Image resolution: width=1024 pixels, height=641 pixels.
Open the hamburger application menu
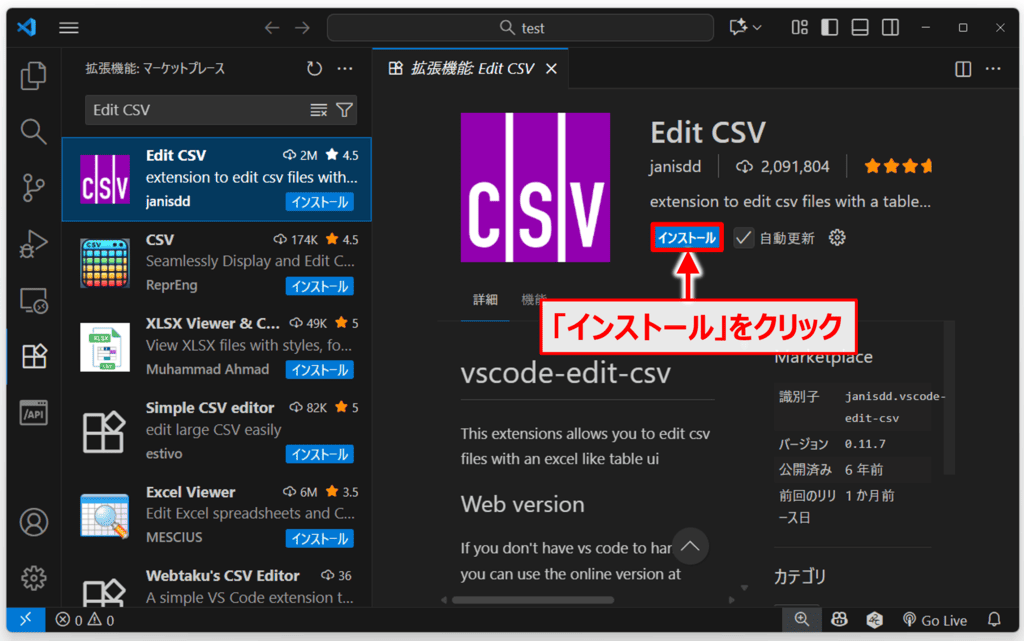tap(69, 28)
